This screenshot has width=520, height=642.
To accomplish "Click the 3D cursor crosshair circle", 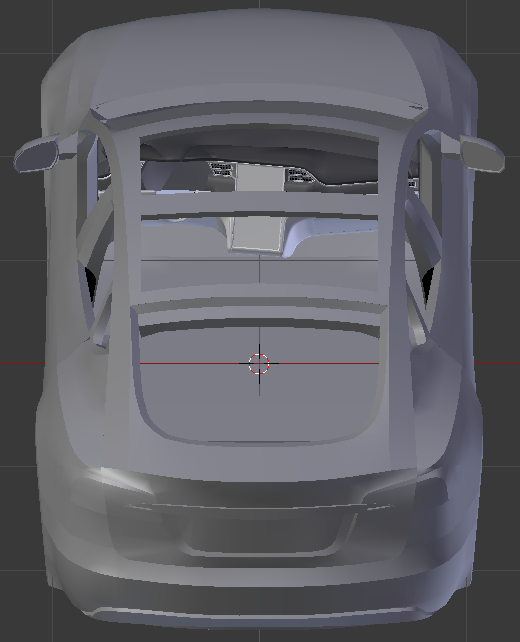I will click(259, 364).
